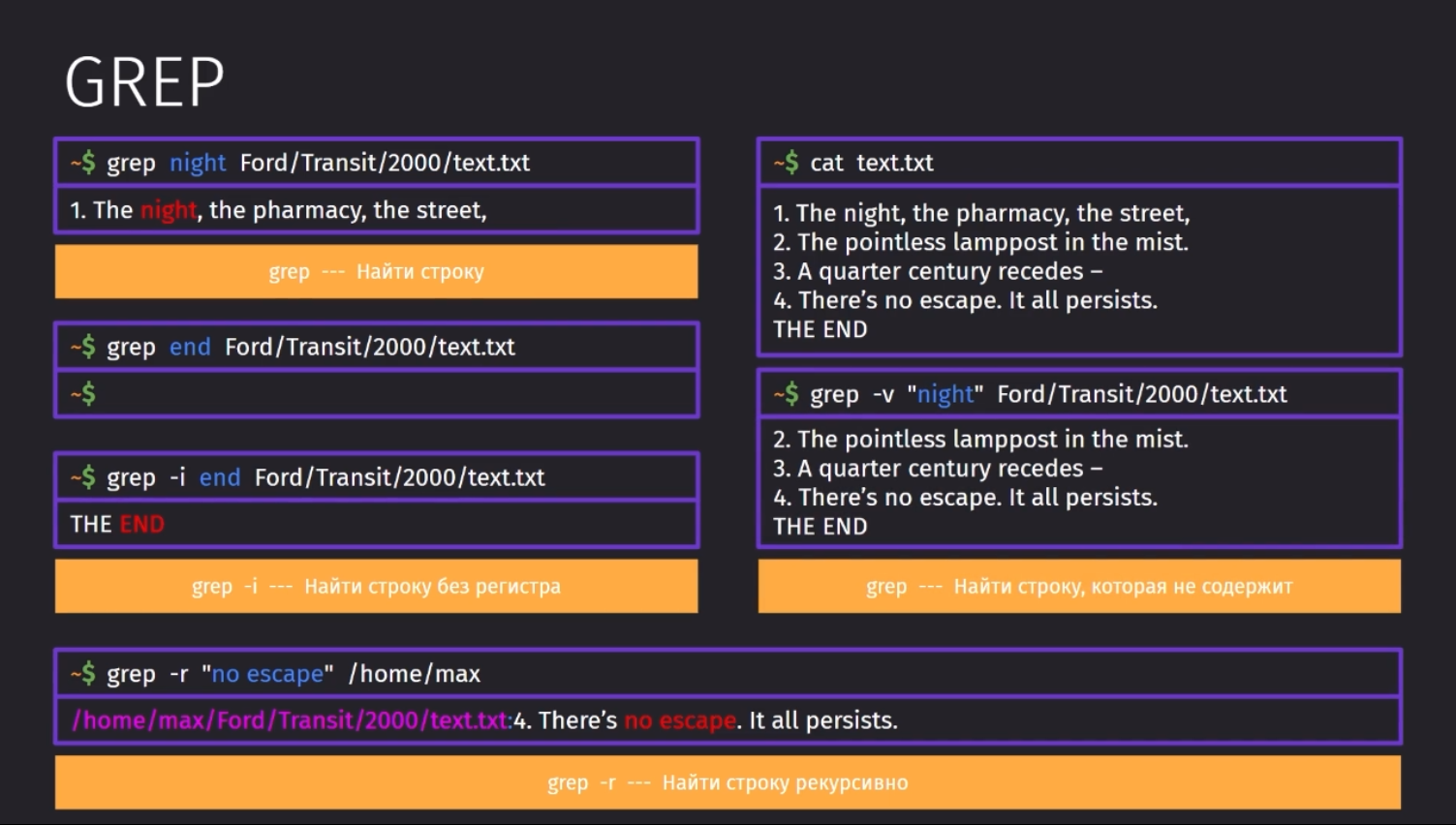Click the banner 'Найти строку, которая не содержит'

tap(1079, 586)
